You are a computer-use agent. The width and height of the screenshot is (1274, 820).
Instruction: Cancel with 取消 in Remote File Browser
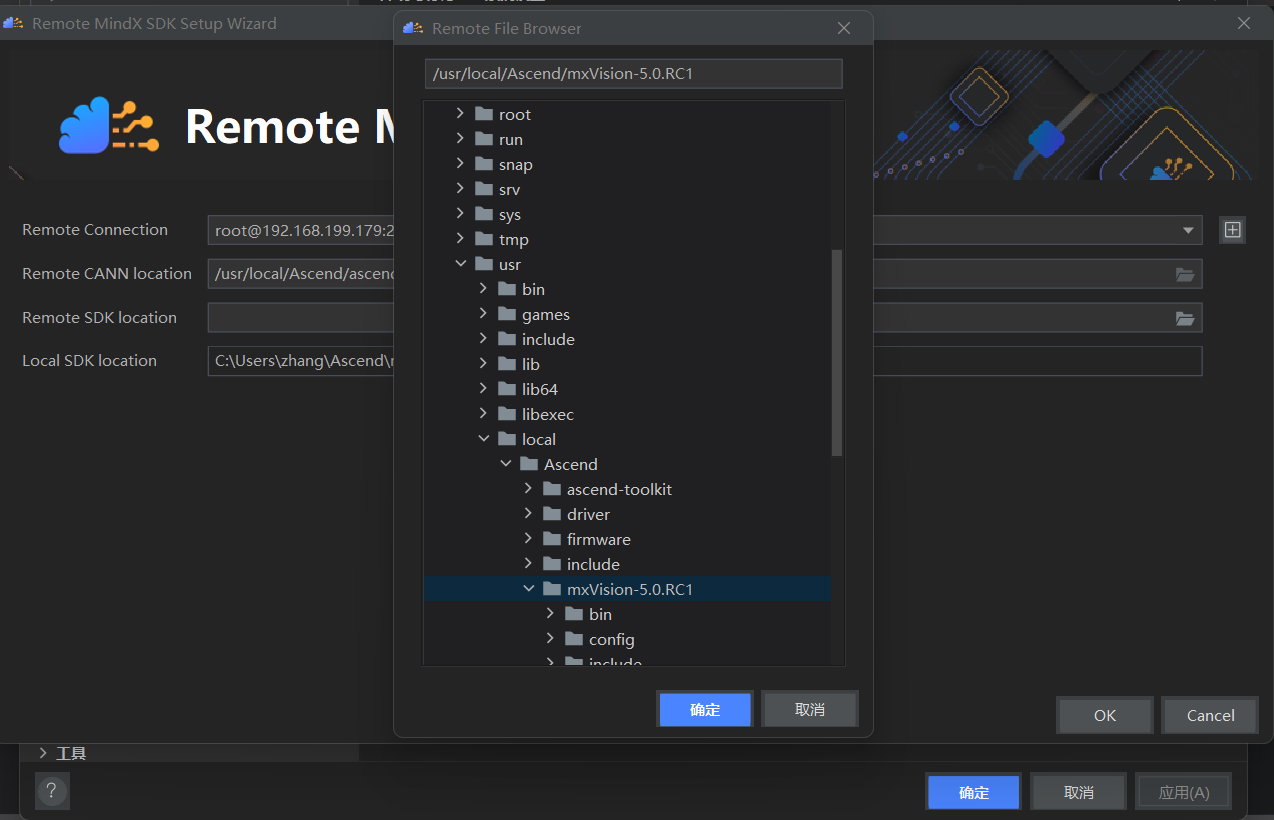point(810,709)
